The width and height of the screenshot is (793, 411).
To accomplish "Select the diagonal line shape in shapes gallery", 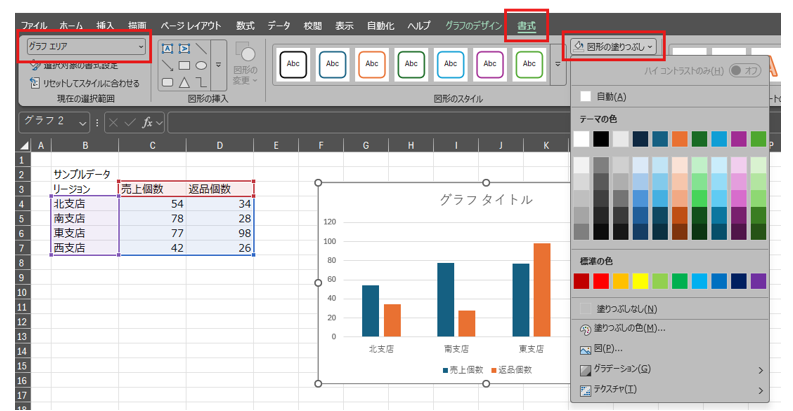I will (x=202, y=48).
